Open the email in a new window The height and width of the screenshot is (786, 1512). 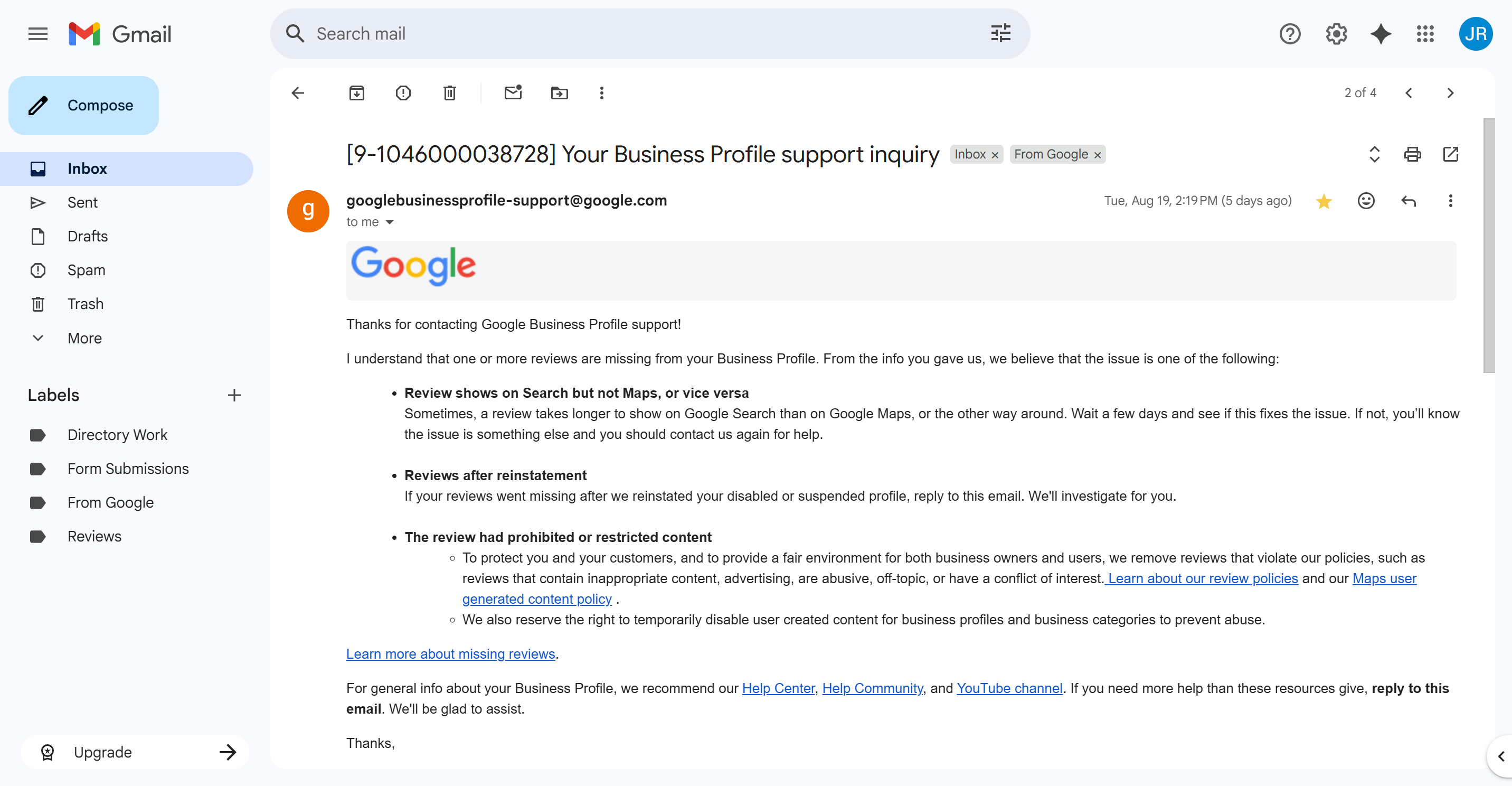point(1450,154)
